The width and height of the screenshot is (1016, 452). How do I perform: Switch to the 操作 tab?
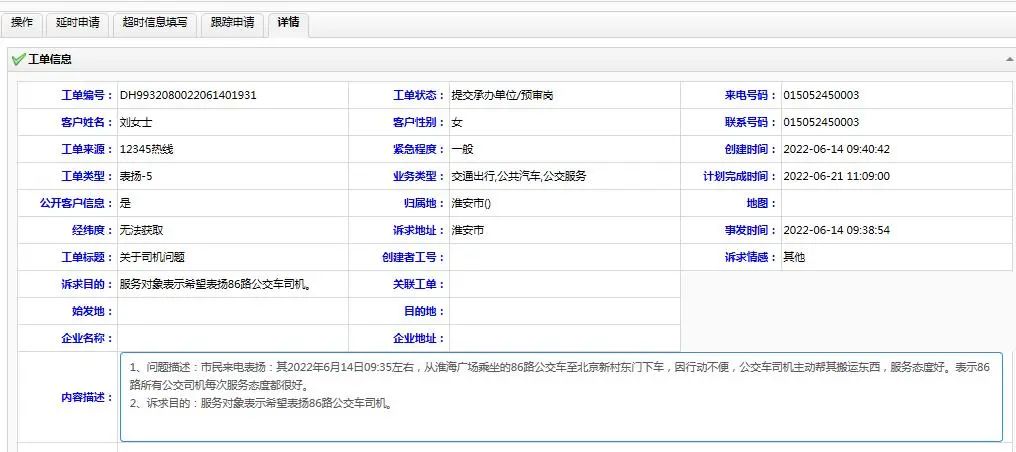(x=22, y=22)
